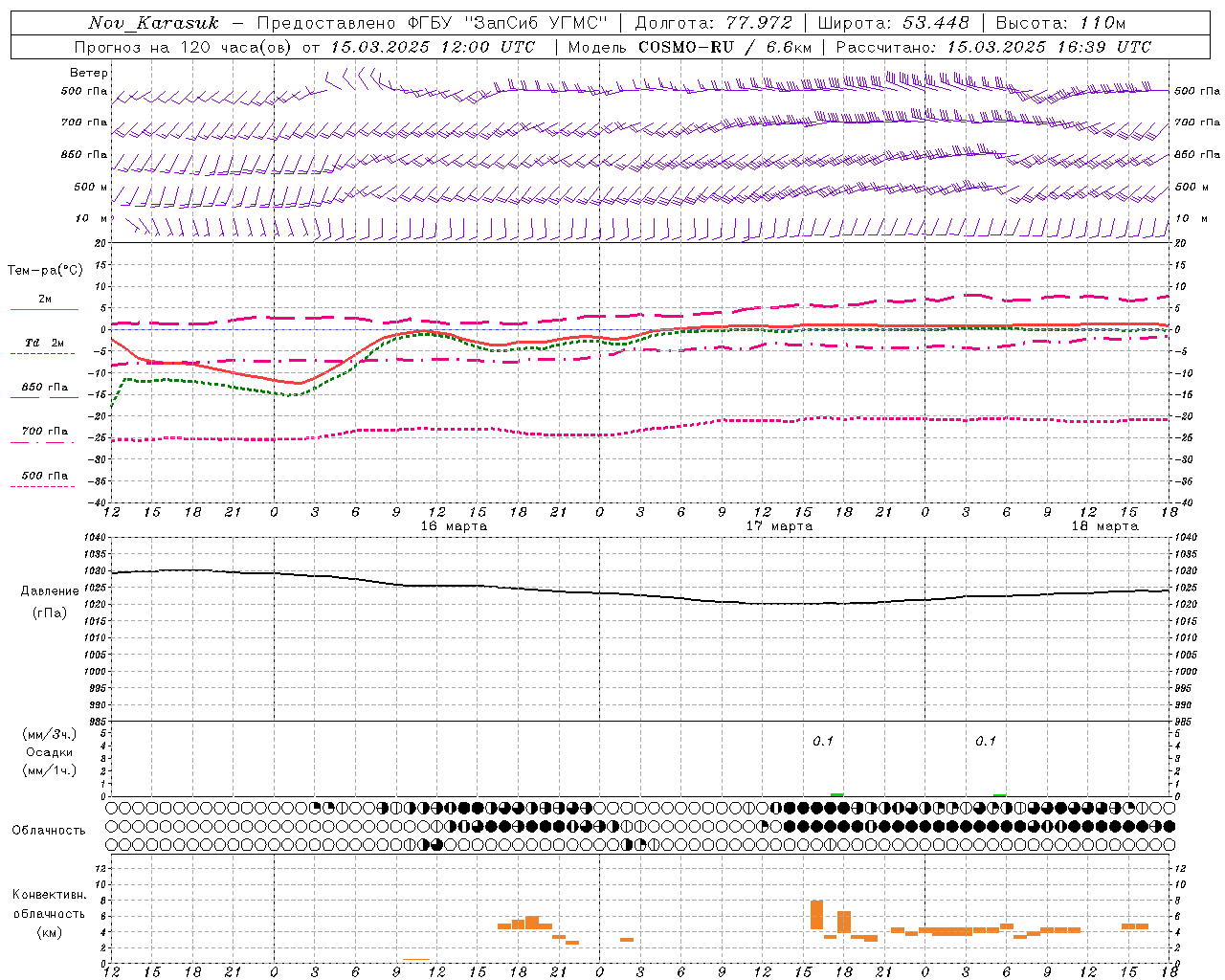1225x980 pixels.
Task: Click the 700 гПа temperature legend dash-dot line
Action: pos(44,442)
